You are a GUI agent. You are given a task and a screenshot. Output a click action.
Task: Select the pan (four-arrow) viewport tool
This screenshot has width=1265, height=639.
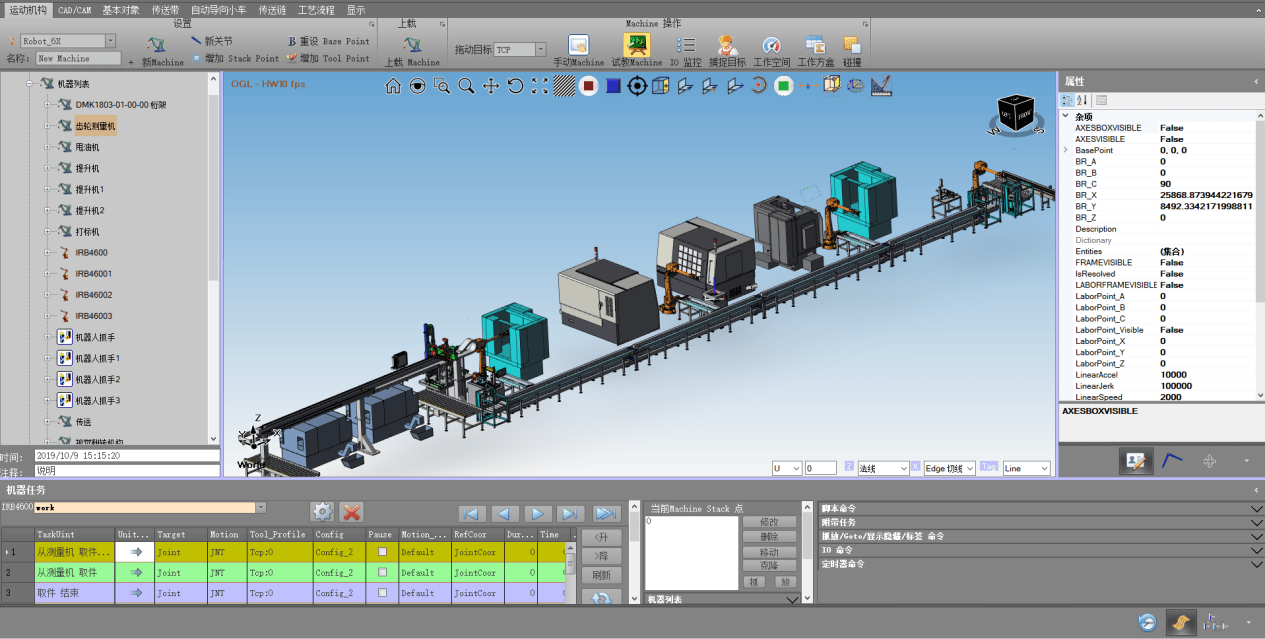pos(491,87)
